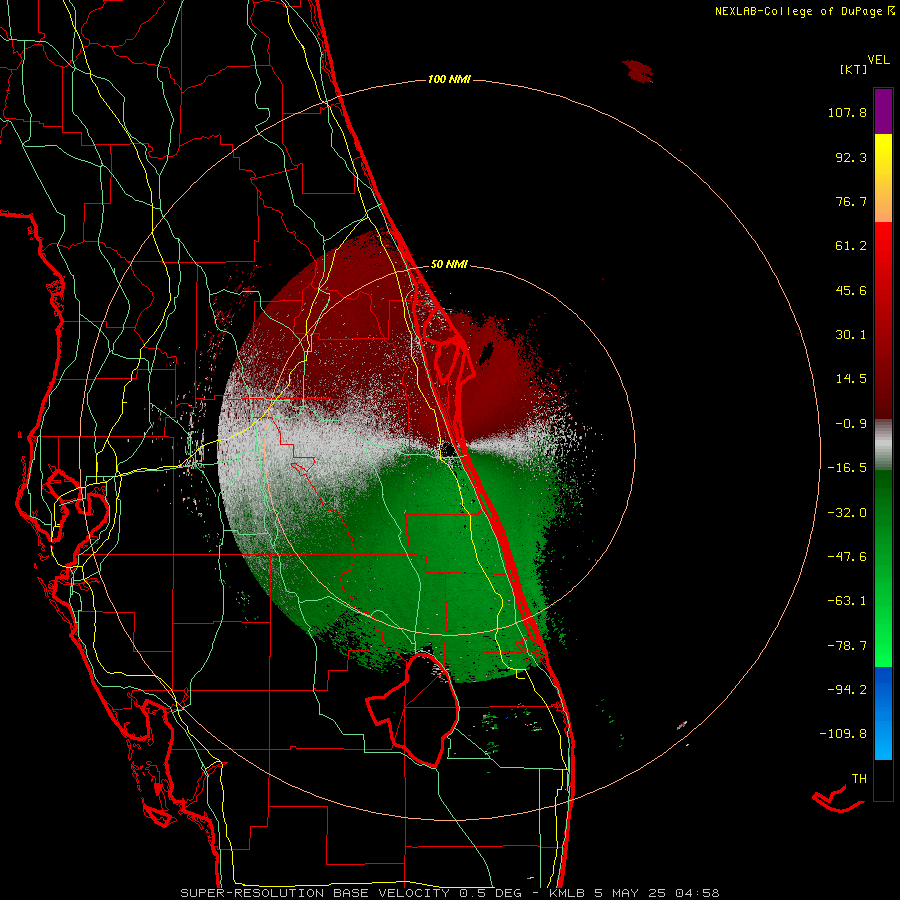Select the -32.0 velocity scale value
The width and height of the screenshot is (900, 900).
(x=847, y=513)
